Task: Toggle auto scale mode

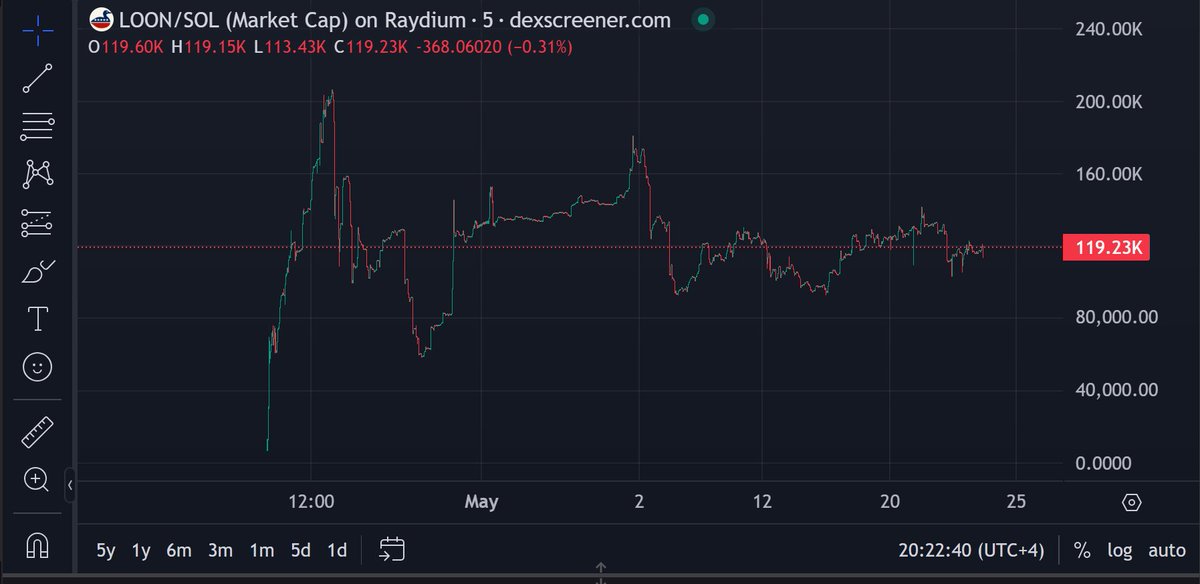Action: 1166,549
